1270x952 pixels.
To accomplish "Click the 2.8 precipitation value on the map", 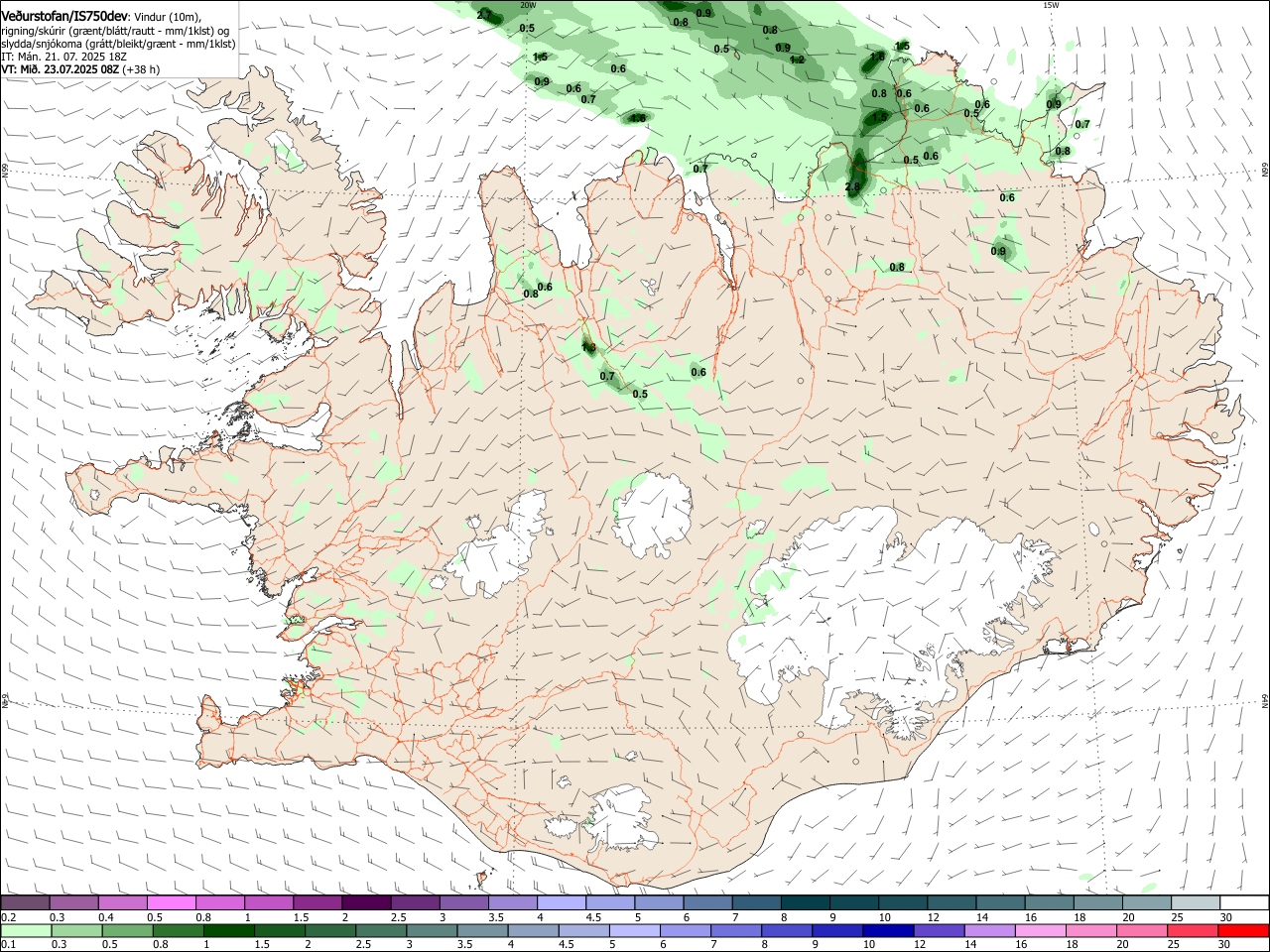I will [x=852, y=186].
